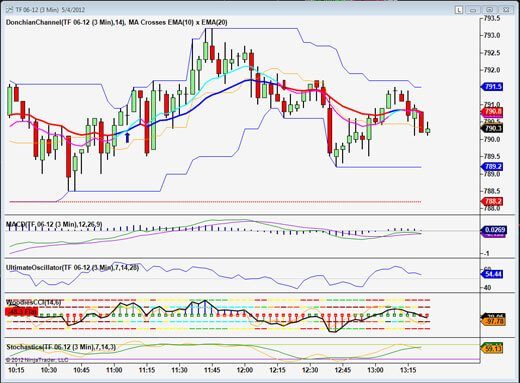Image resolution: width=520 pixels, height=383 pixels.
Task: Click the NinjaTrader copyright notice
Action: (x=37, y=360)
